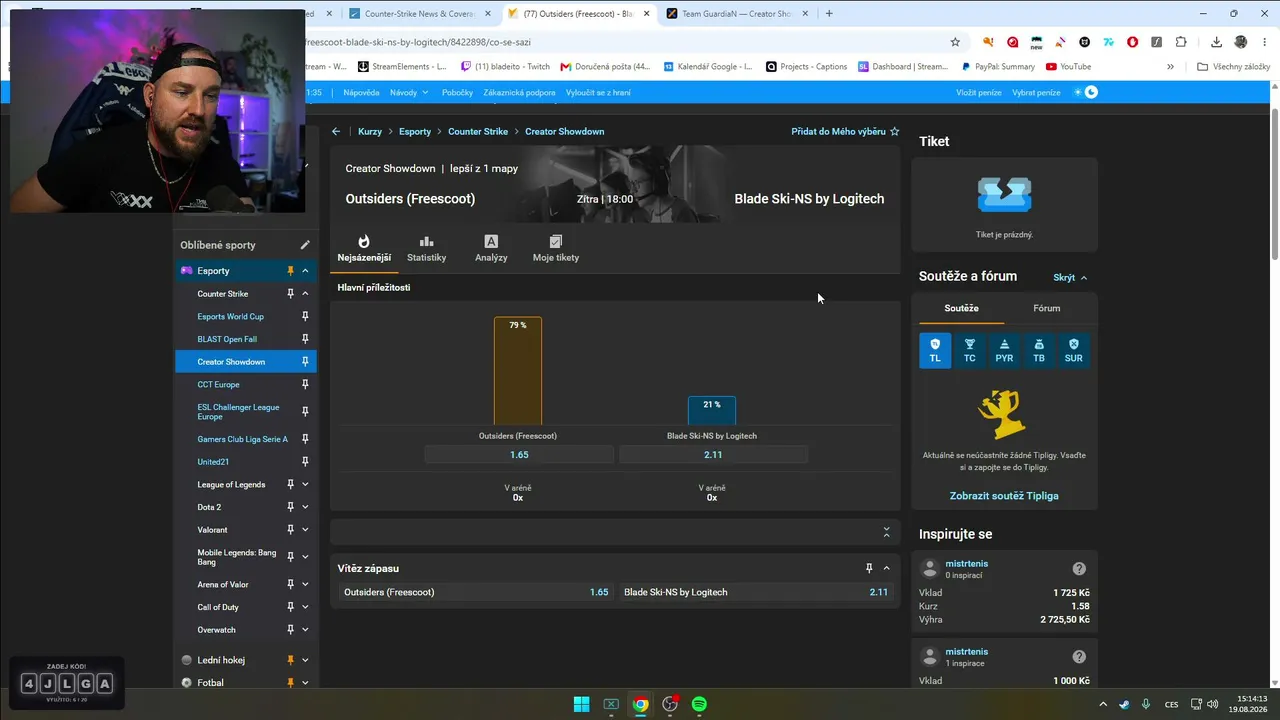Open the Návody dropdown menu

[409, 92]
